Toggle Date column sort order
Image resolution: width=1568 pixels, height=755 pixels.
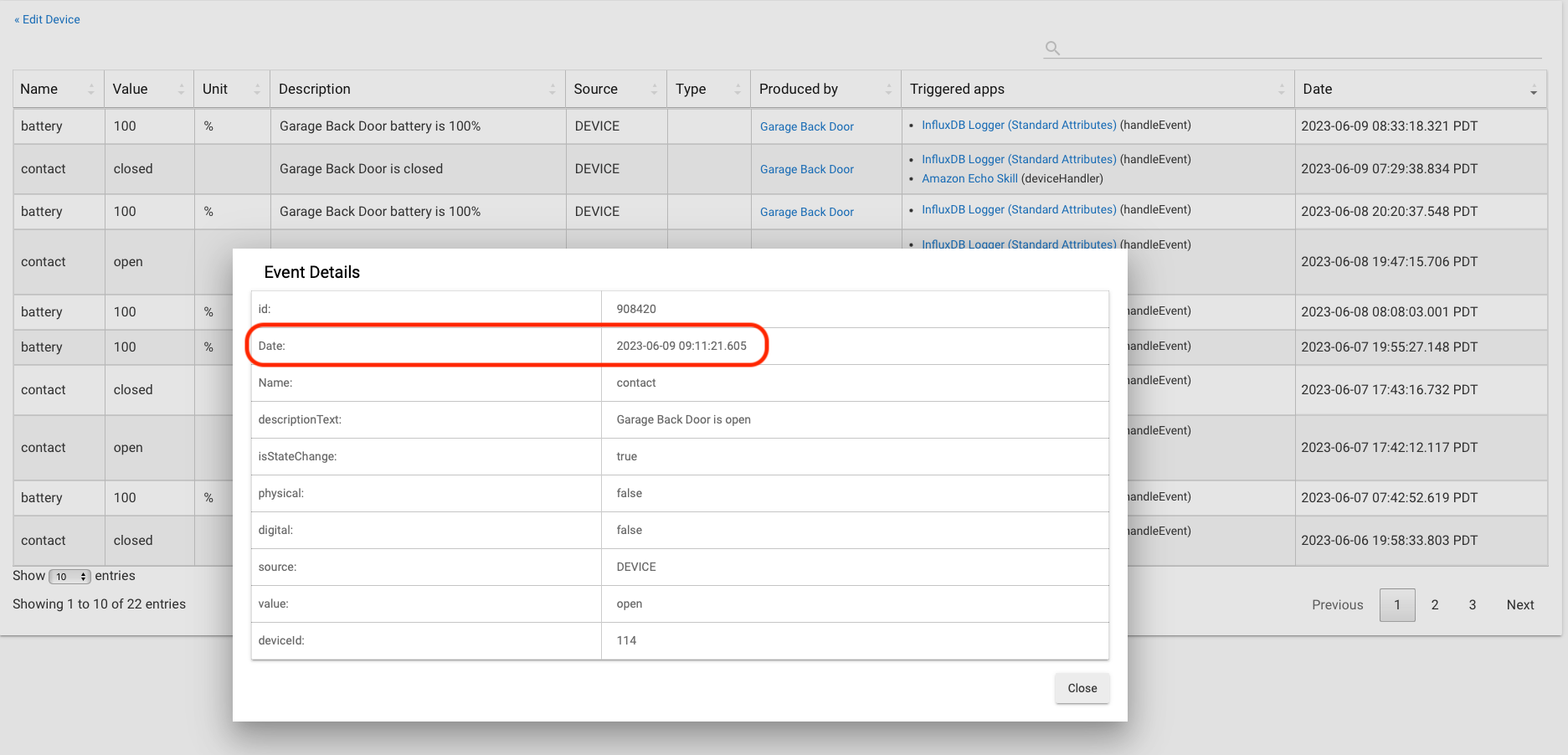[1533, 90]
